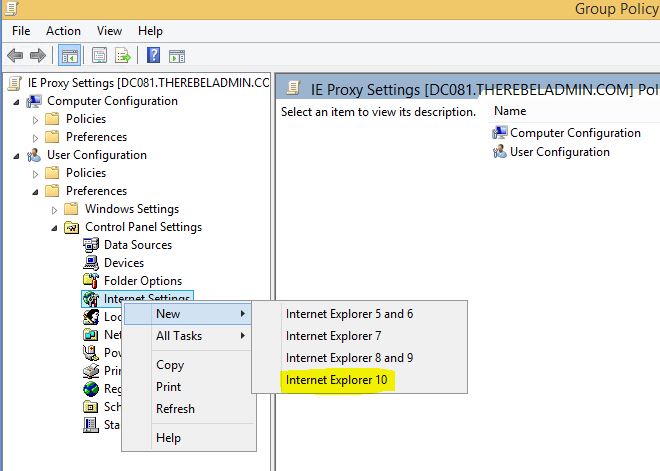Image resolution: width=660 pixels, height=471 pixels.
Task: Click the Devices icon
Action: point(91,263)
